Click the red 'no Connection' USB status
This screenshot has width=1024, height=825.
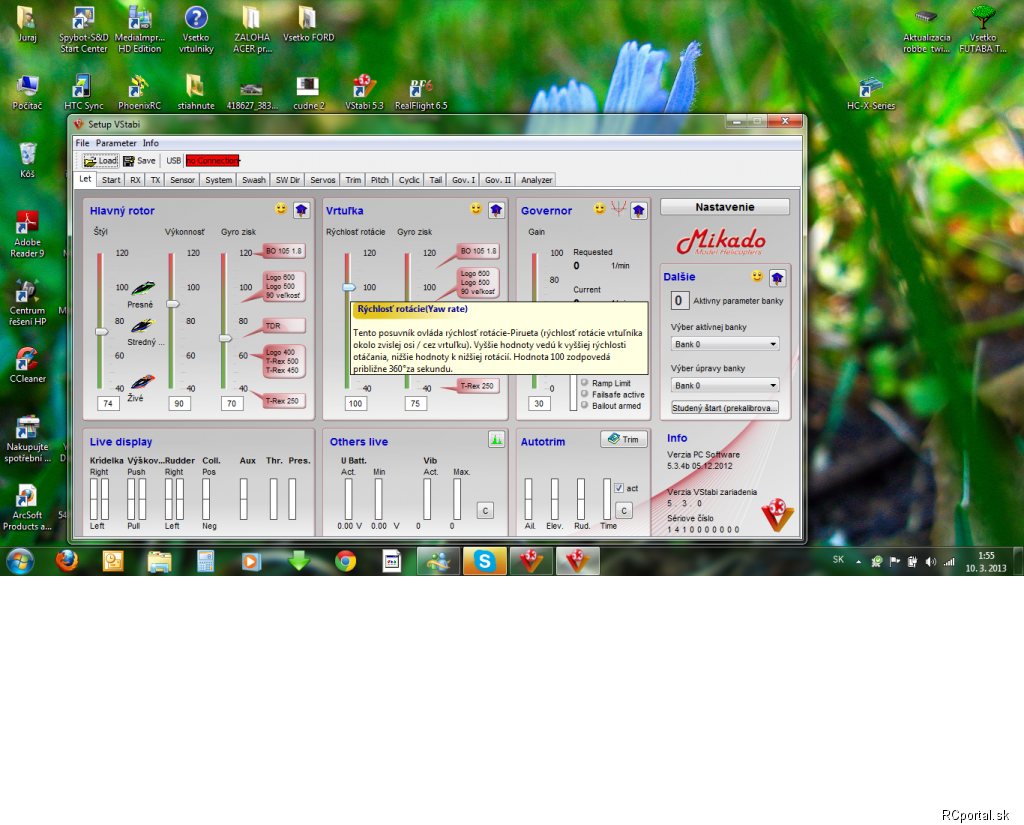point(213,161)
